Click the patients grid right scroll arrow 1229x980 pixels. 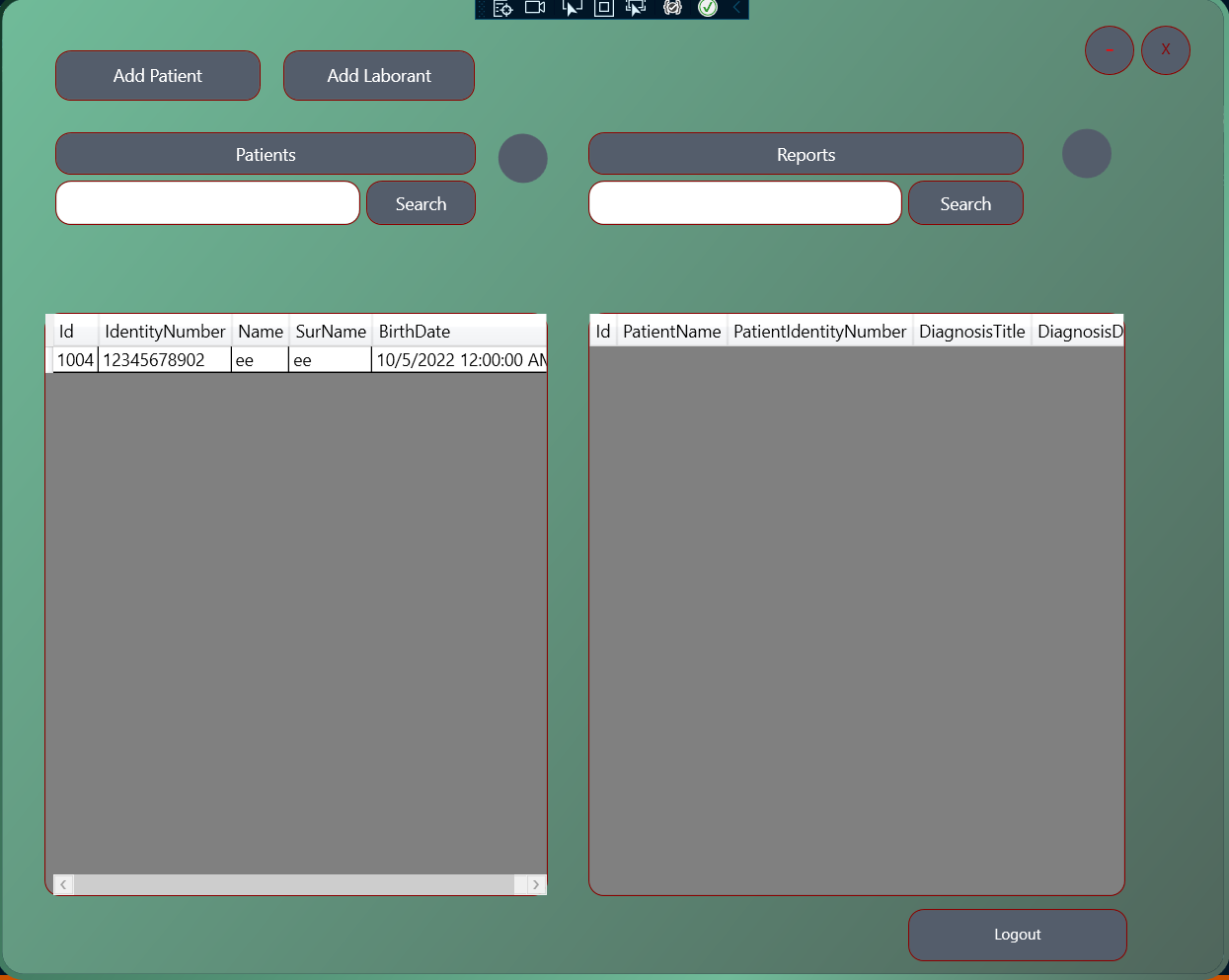(x=536, y=884)
